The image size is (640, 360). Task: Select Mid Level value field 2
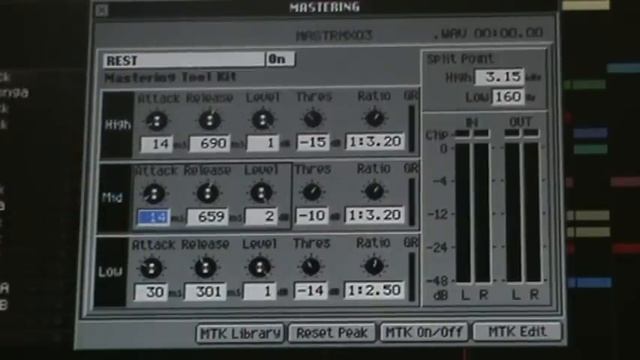[262, 216]
